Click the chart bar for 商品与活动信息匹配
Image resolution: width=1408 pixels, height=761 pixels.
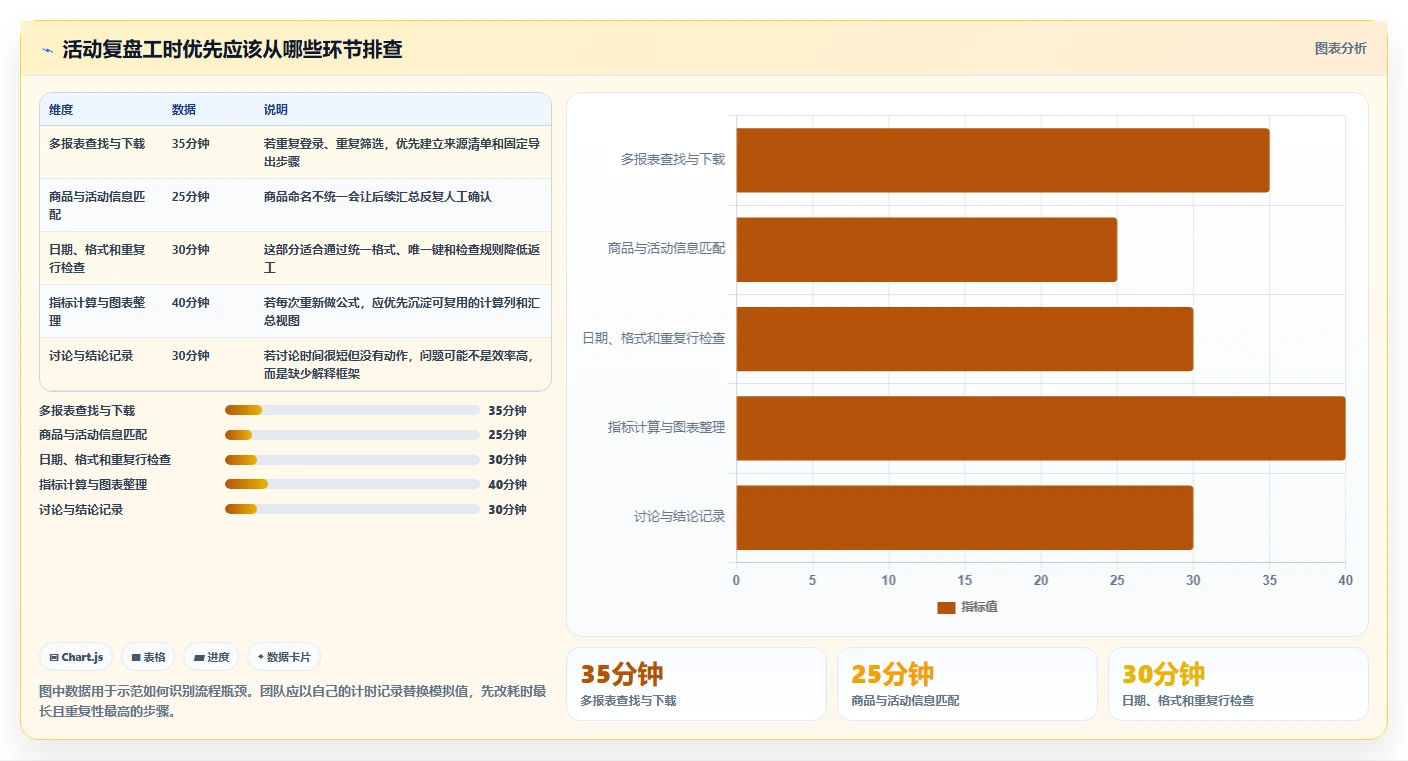click(927, 249)
